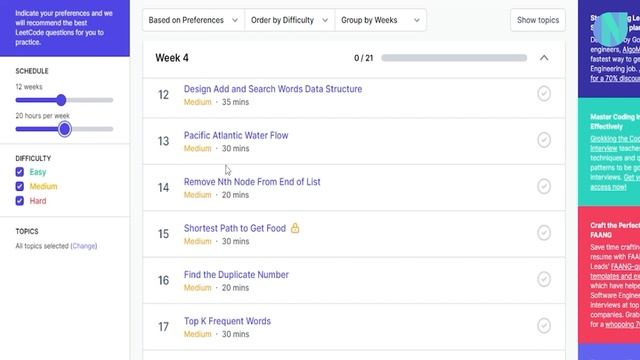Click the Show topics button
The width and height of the screenshot is (640, 360).
[x=538, y=20]
